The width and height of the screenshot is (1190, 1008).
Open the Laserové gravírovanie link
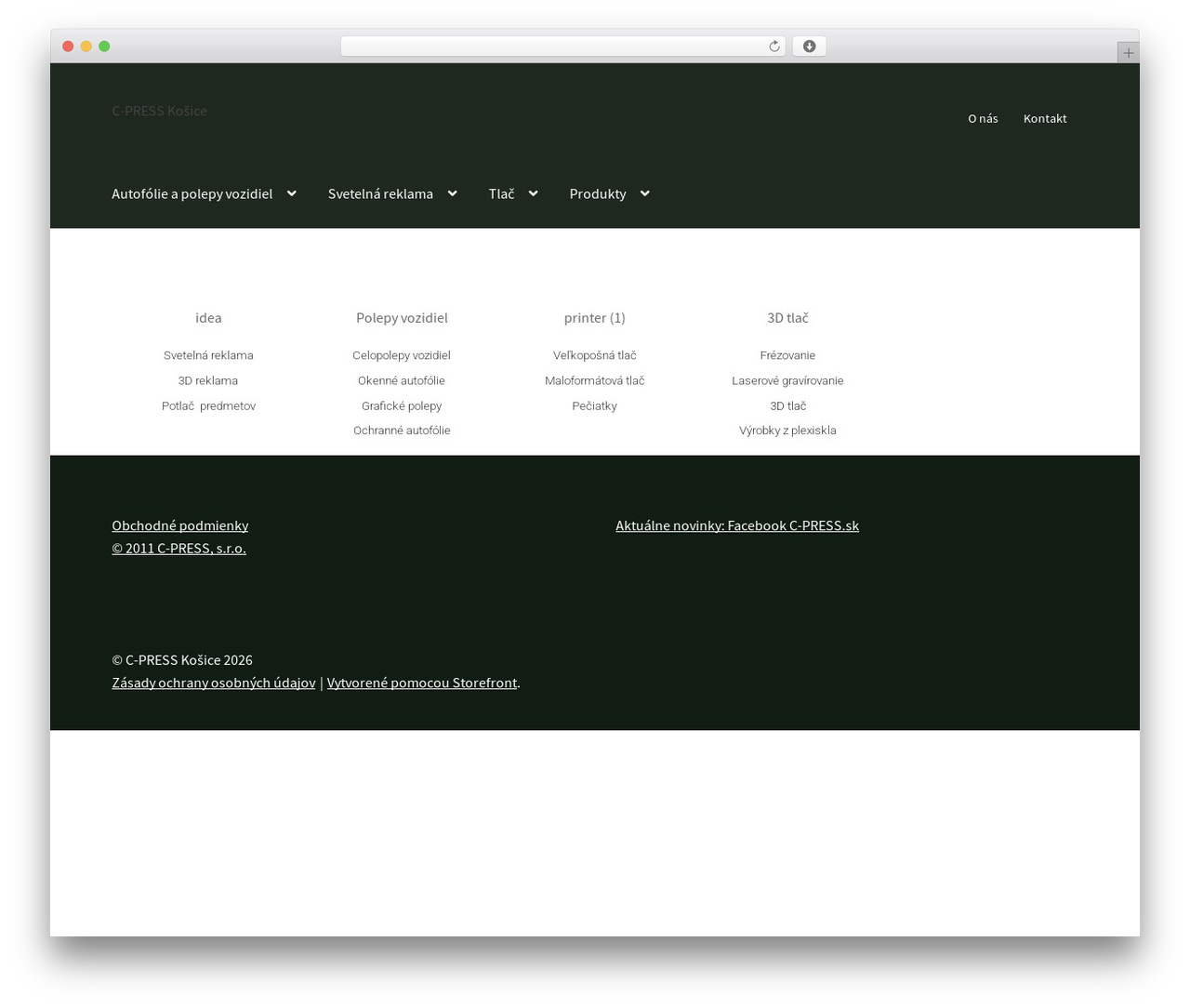click(787, 380)
